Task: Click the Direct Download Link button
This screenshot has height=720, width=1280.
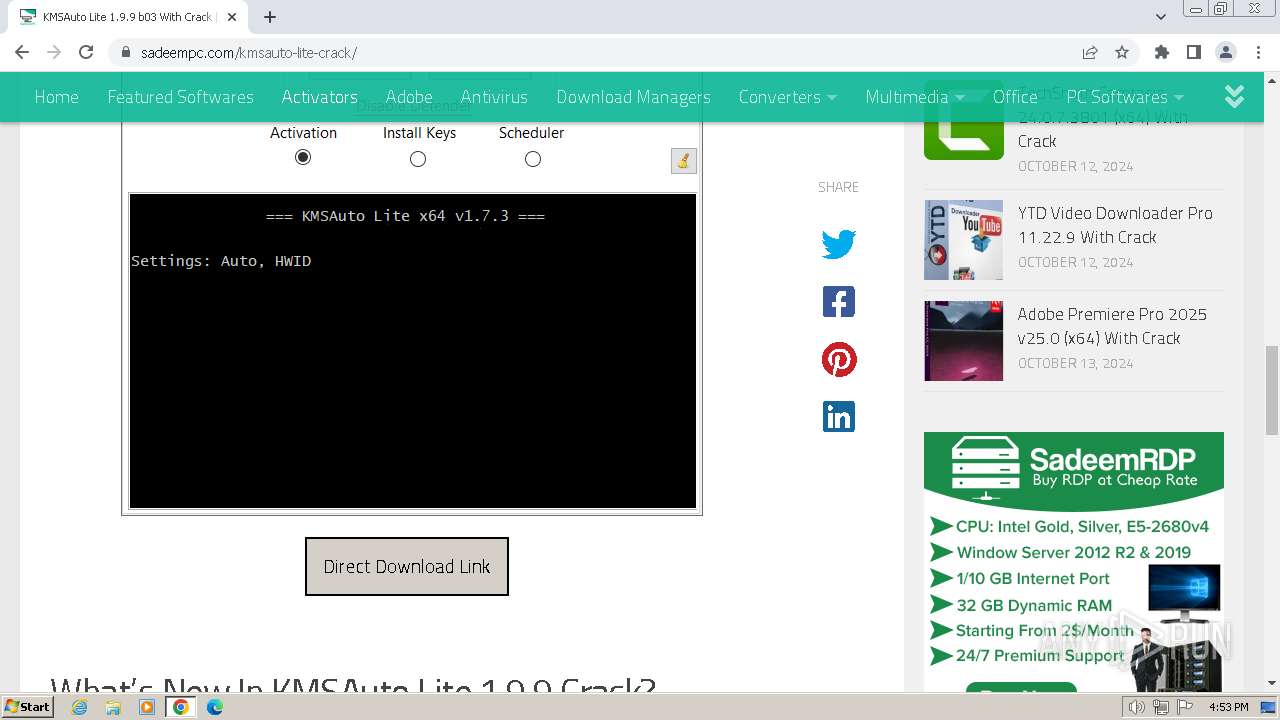Action: (407, 566)
